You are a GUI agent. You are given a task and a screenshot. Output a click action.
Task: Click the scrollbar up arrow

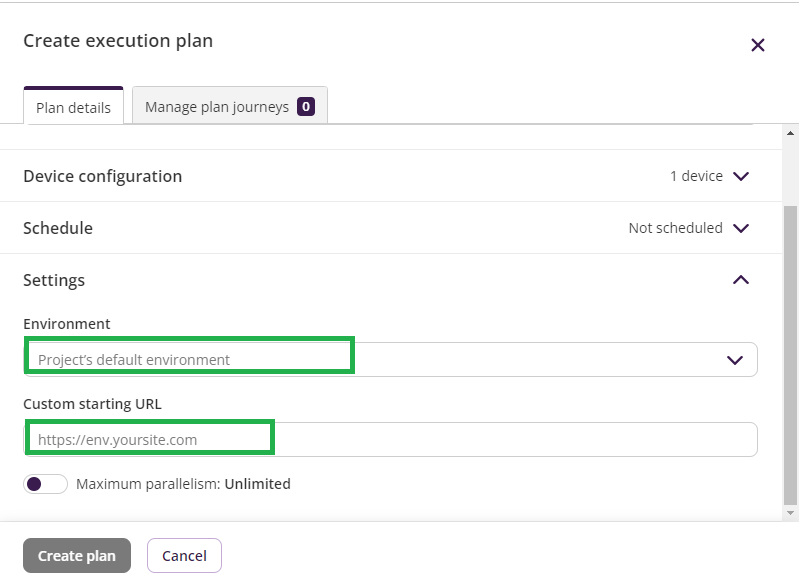790,133
